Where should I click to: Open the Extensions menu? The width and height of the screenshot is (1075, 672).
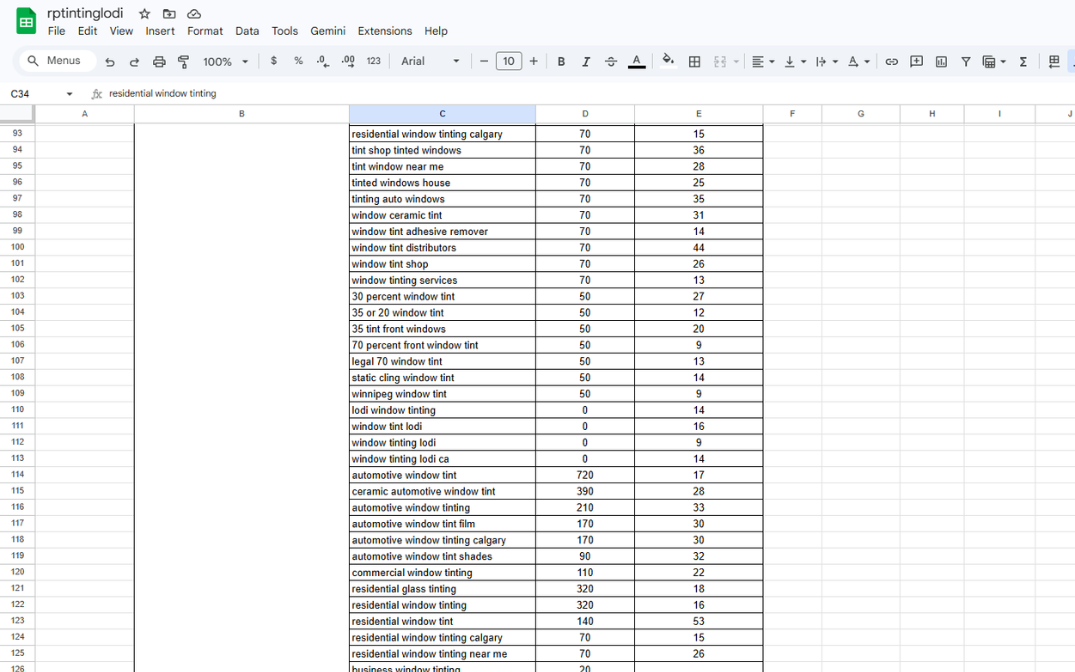[384, 31]
